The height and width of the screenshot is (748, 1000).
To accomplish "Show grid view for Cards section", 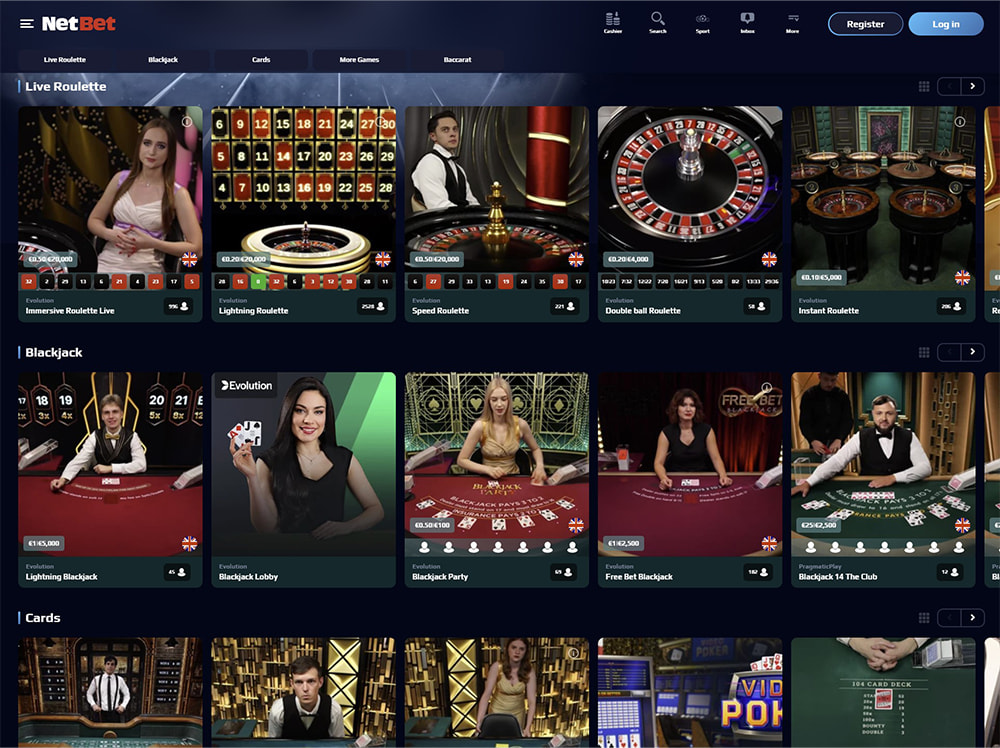I will [923, 617].
